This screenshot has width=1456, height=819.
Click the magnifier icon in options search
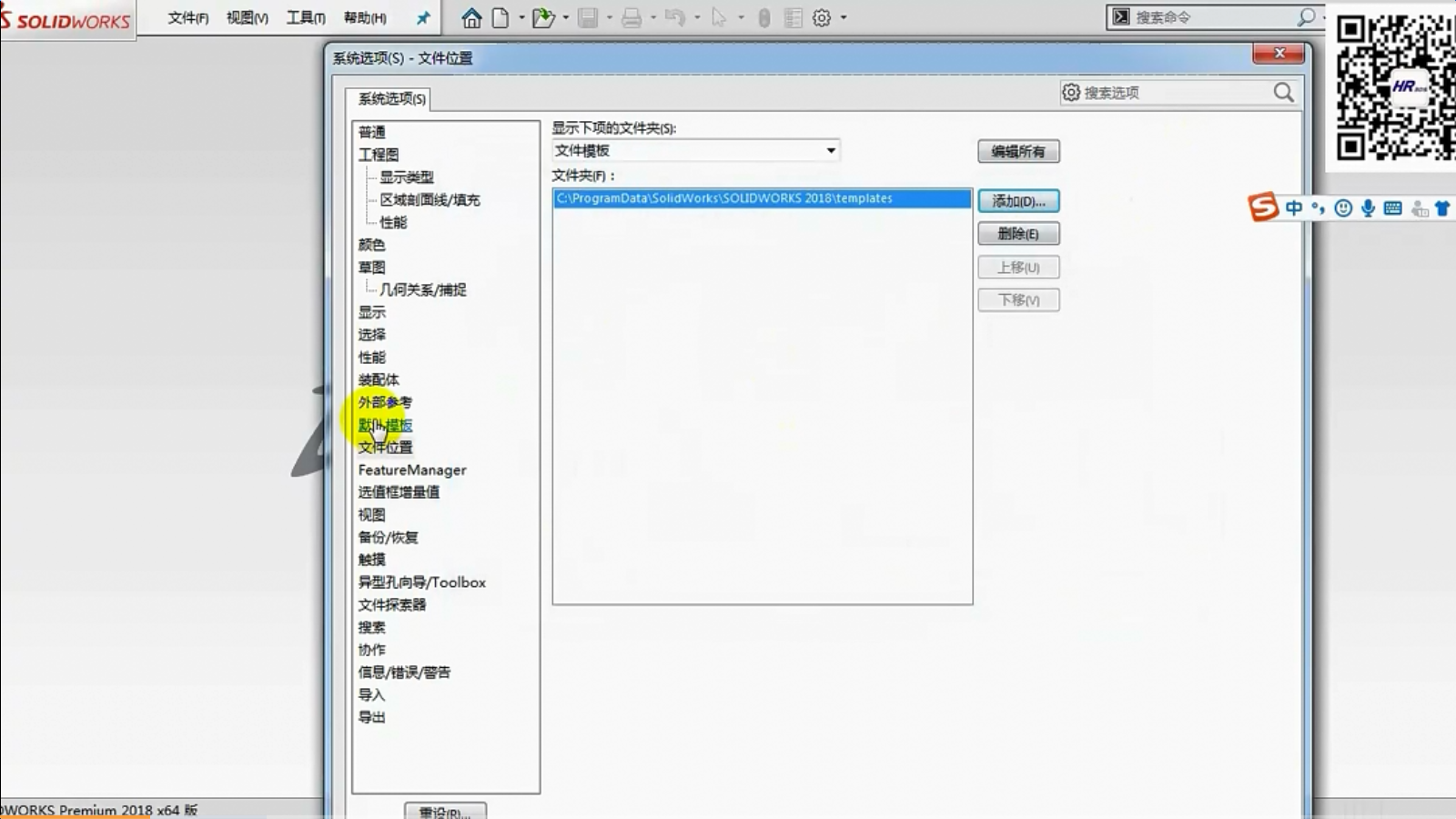tap(1283, 92)
